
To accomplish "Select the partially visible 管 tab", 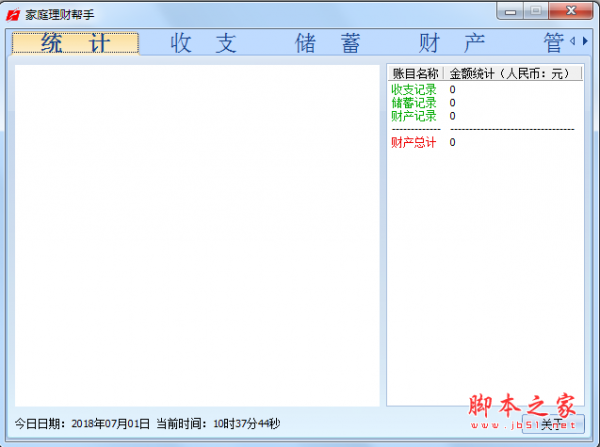I will point(553,43).
